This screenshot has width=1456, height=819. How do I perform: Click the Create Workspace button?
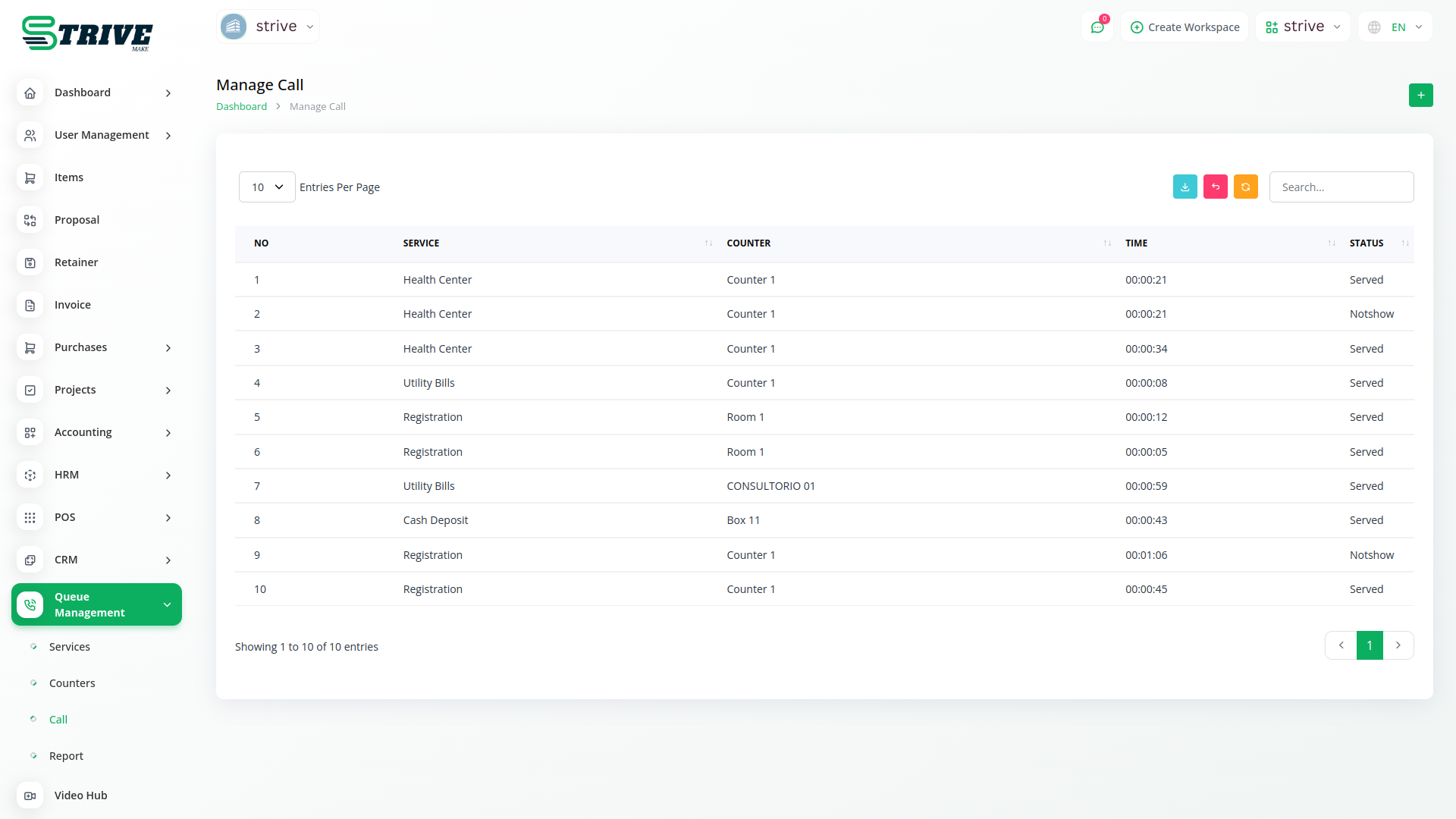point(1185,27)
